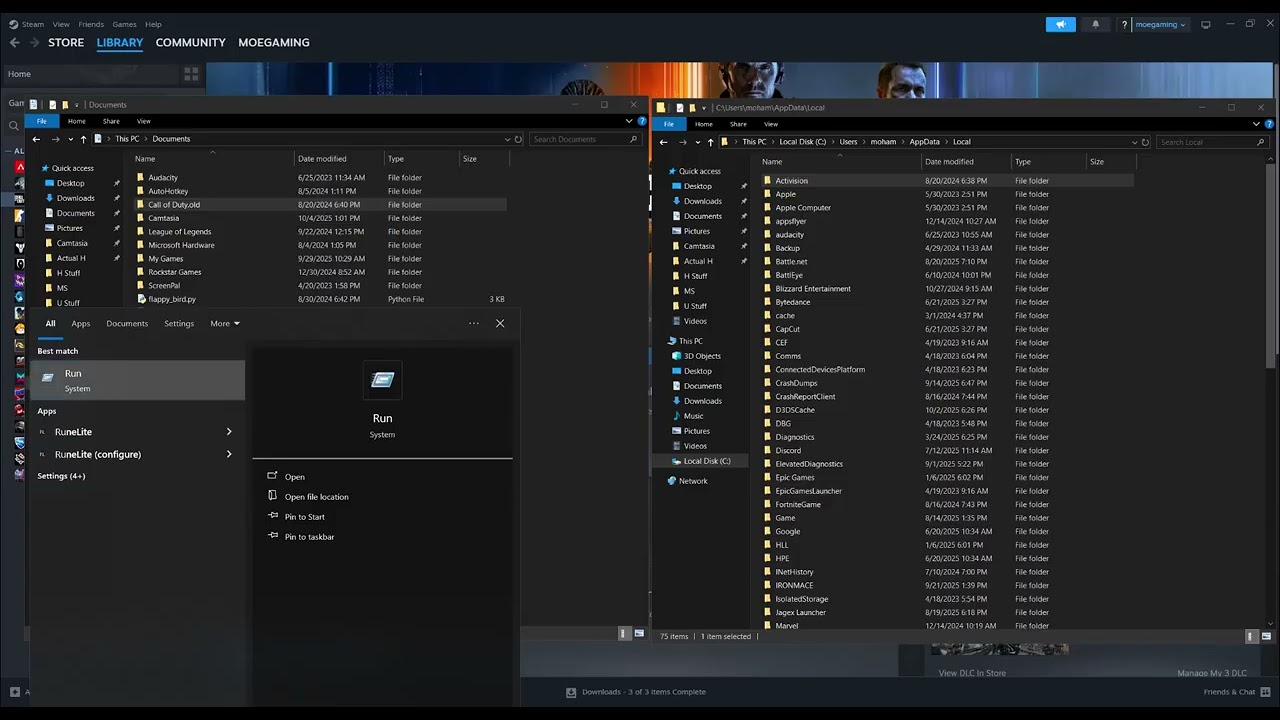Open help in the AppData Local window

[1267, 124]
